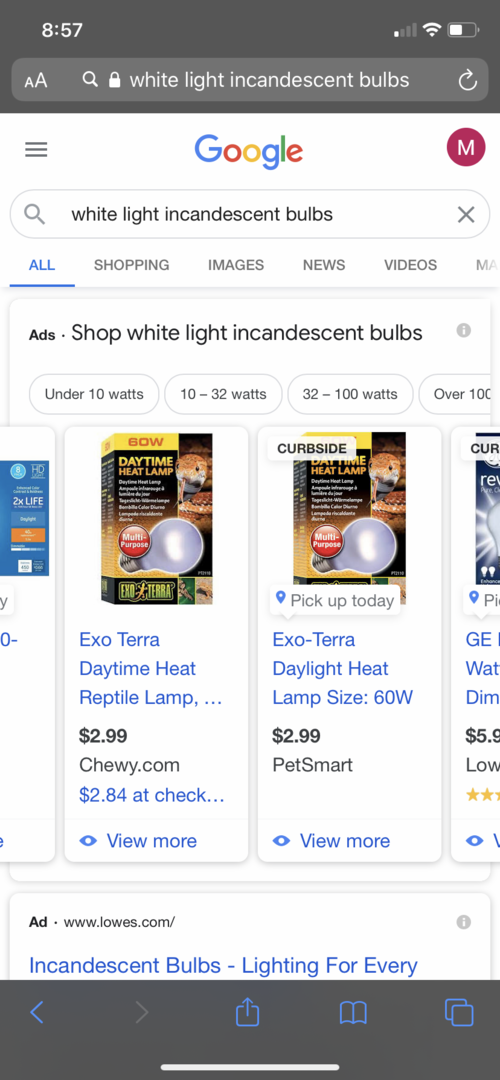Image resolution: width=500 pixels, height=1080 pixels.
Task: Switch to the IMAGES tab
Action: pyautogui.click(x=236, y=265)
